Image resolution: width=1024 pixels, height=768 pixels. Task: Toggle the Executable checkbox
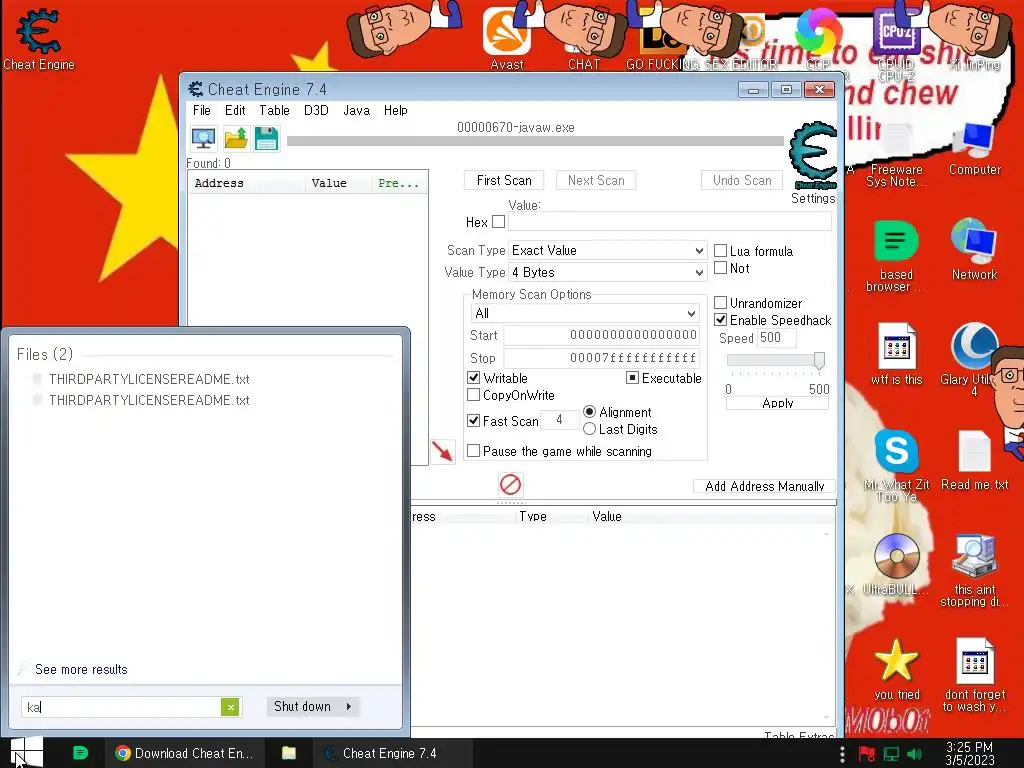tap(632, 377)
